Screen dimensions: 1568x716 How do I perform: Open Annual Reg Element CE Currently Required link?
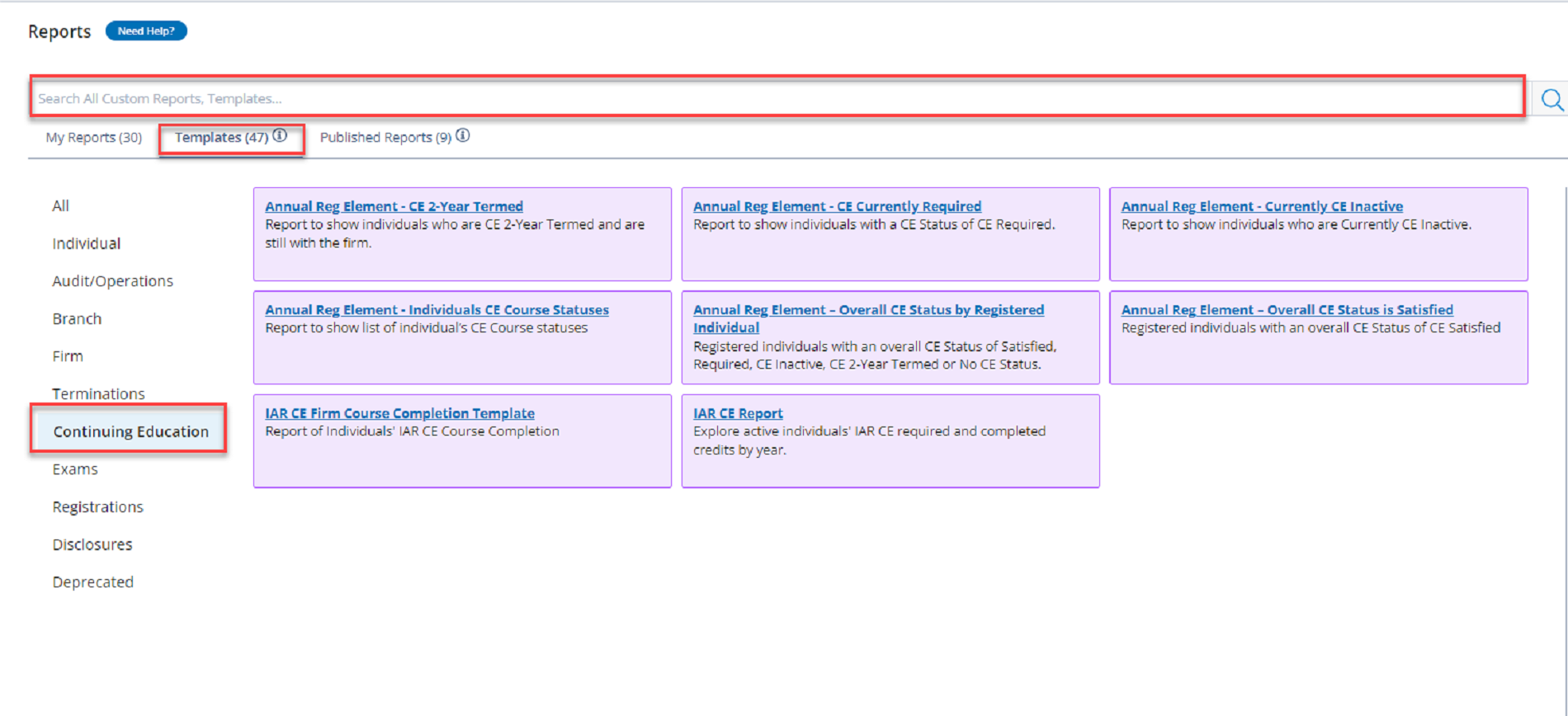[x=837, y=206]
